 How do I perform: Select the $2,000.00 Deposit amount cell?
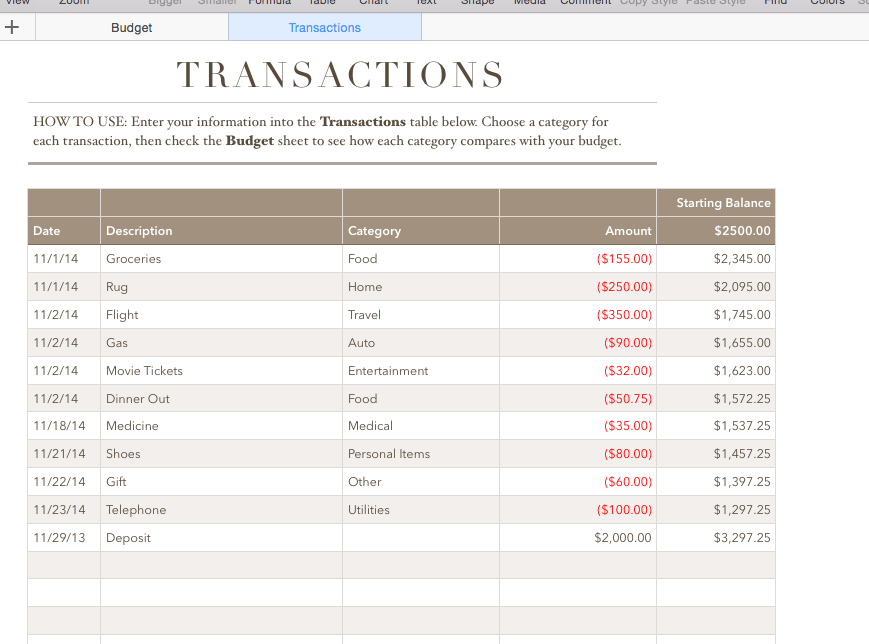(x=578, y=538)
